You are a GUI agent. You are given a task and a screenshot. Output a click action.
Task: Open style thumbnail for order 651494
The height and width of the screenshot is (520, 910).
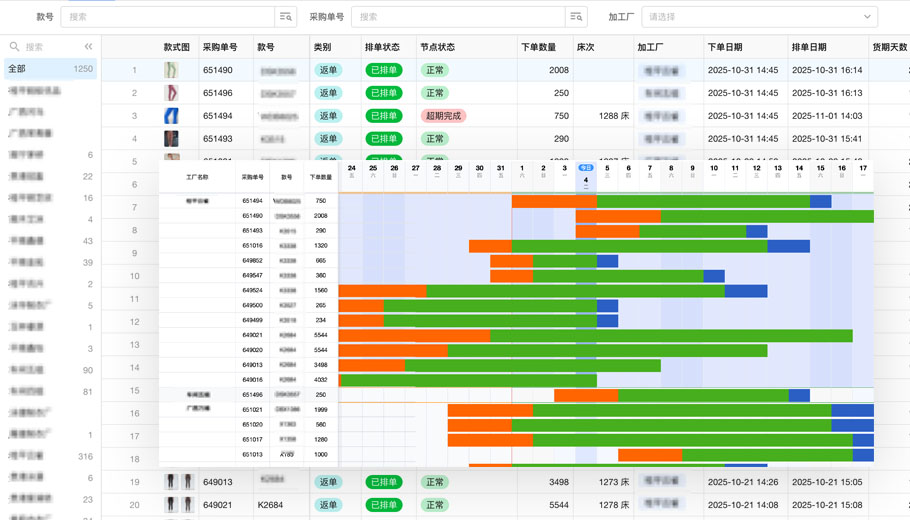coord(172,116)
